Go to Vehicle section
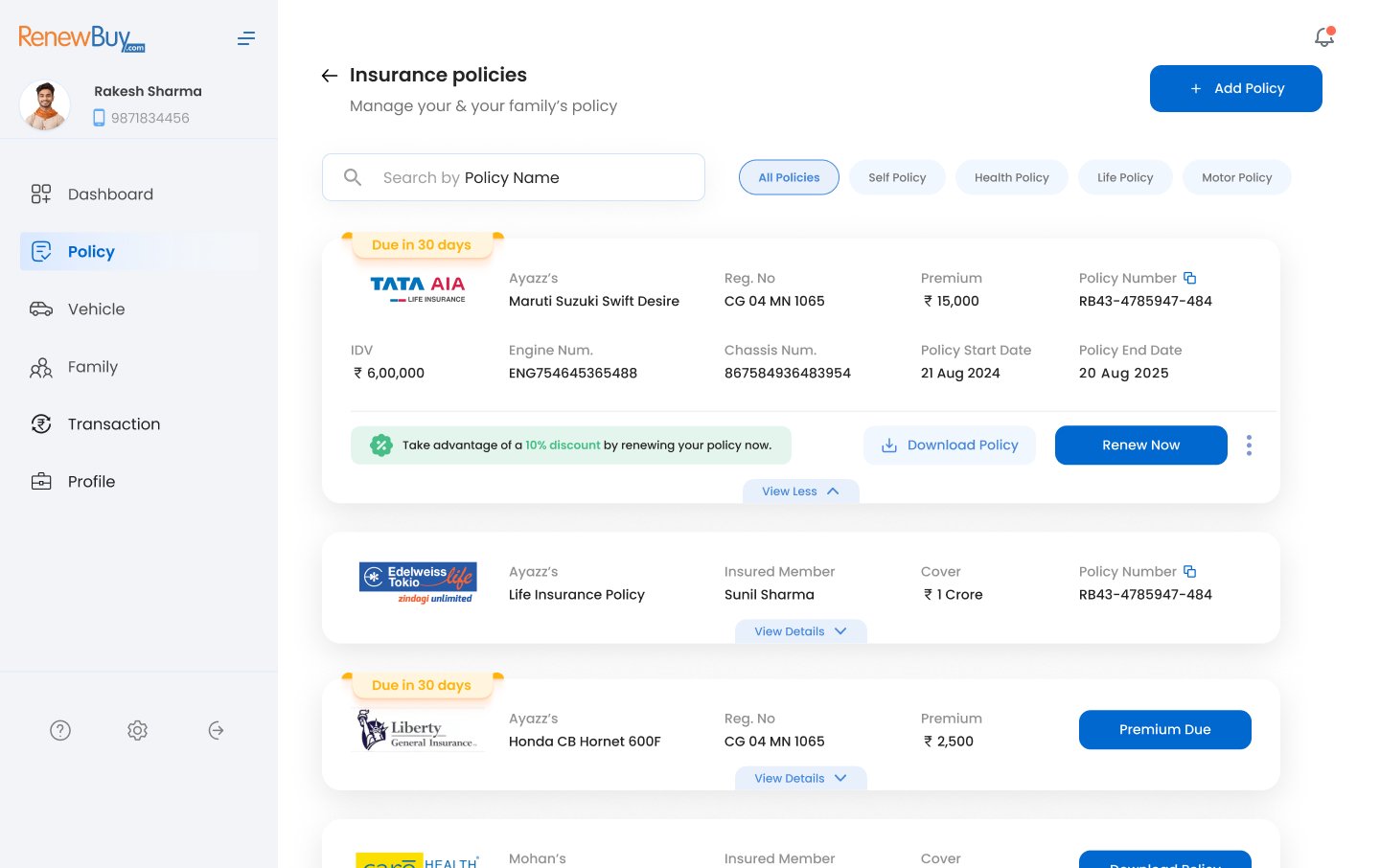Screen dimensions: 1380x868 click(139, 309)
